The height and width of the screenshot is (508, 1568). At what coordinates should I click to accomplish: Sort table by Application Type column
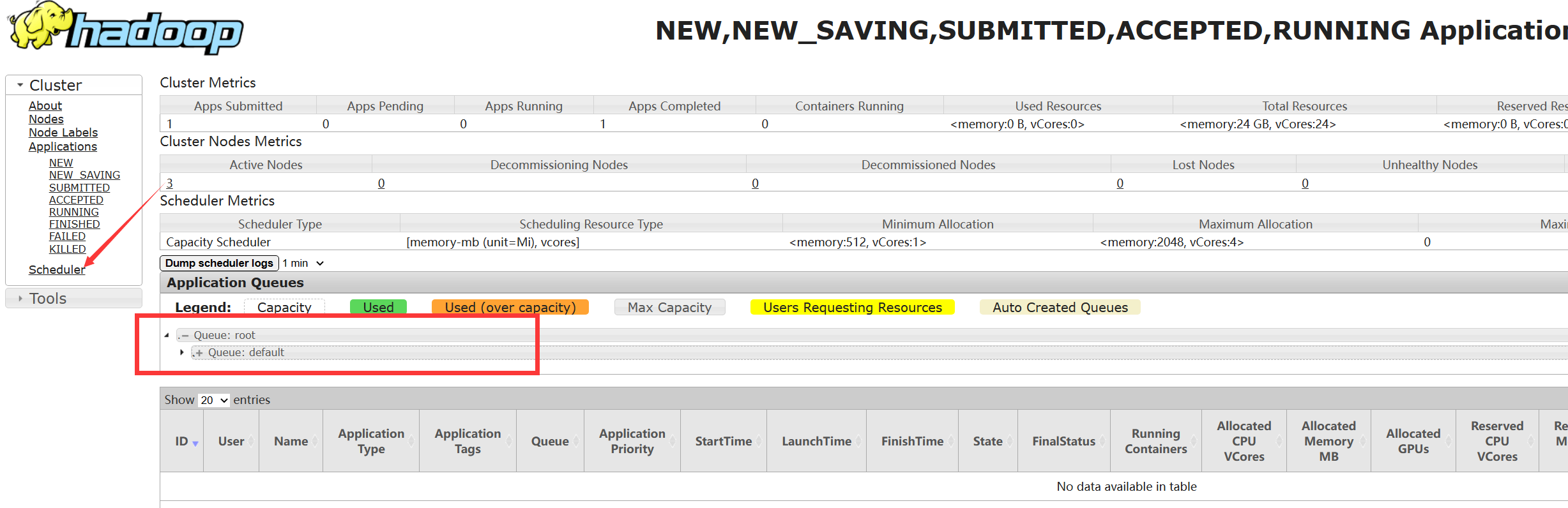[x=371, y=441]
